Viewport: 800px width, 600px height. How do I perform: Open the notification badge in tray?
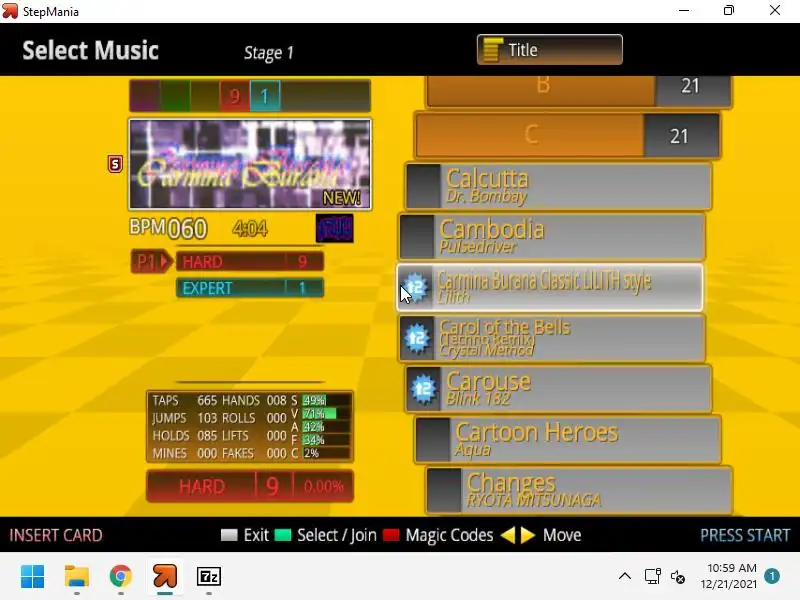(772, 576)
